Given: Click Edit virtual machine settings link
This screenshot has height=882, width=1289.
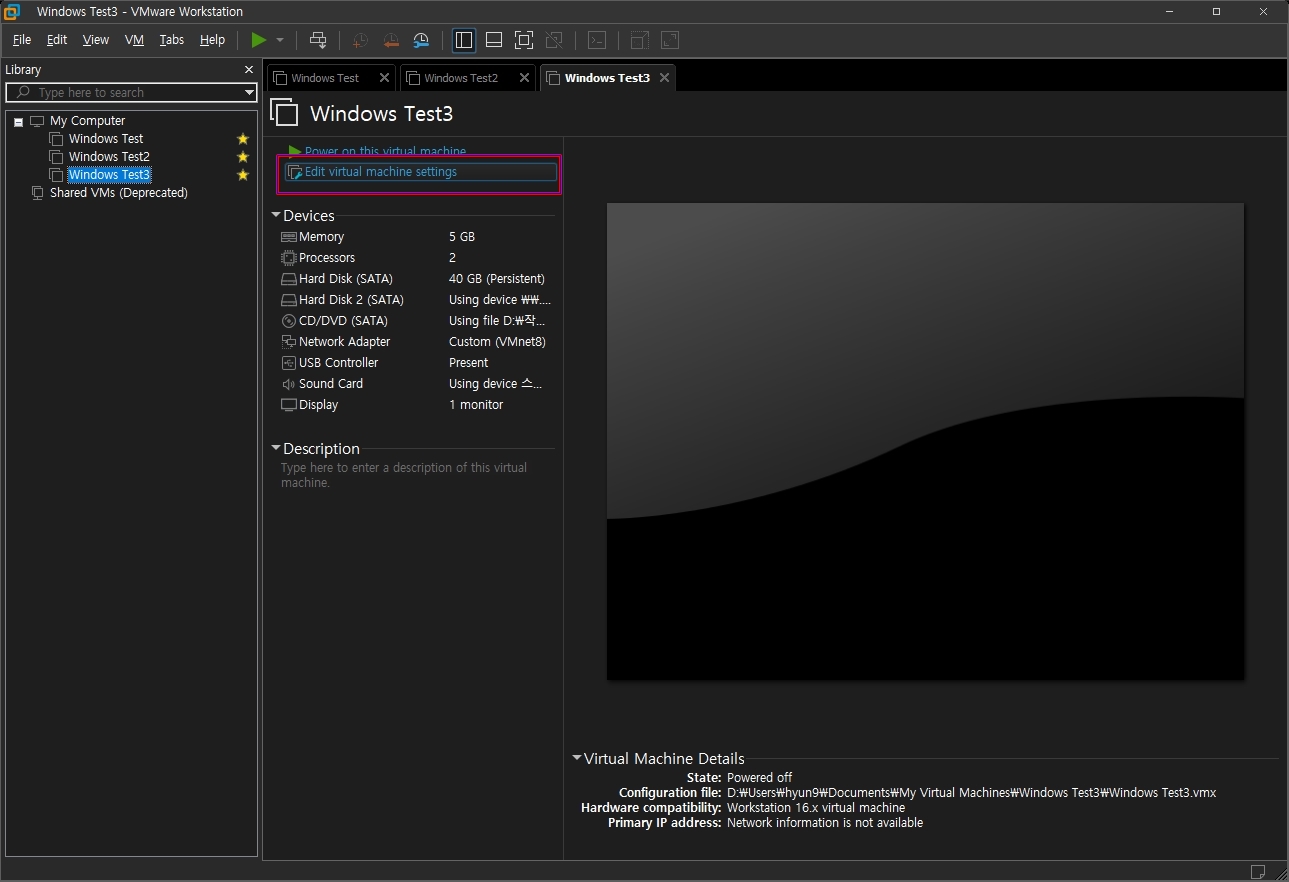Looking at the screenshot, I should click(380, 172).
